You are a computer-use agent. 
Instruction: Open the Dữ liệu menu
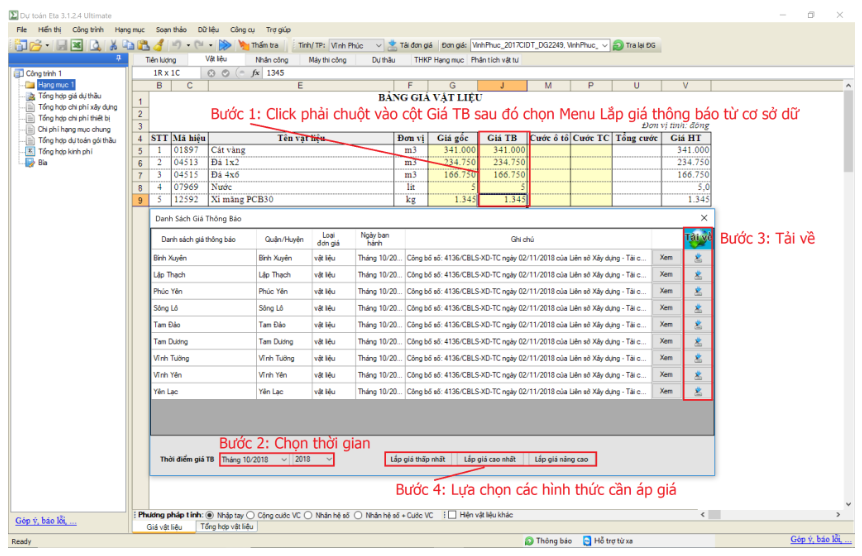[208, 30]
